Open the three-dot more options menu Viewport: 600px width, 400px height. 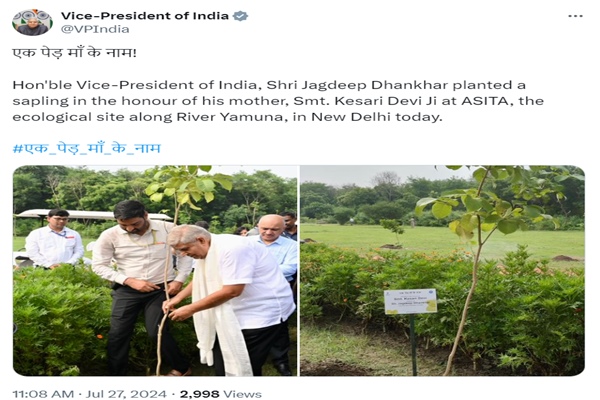(x=575, y=16)
